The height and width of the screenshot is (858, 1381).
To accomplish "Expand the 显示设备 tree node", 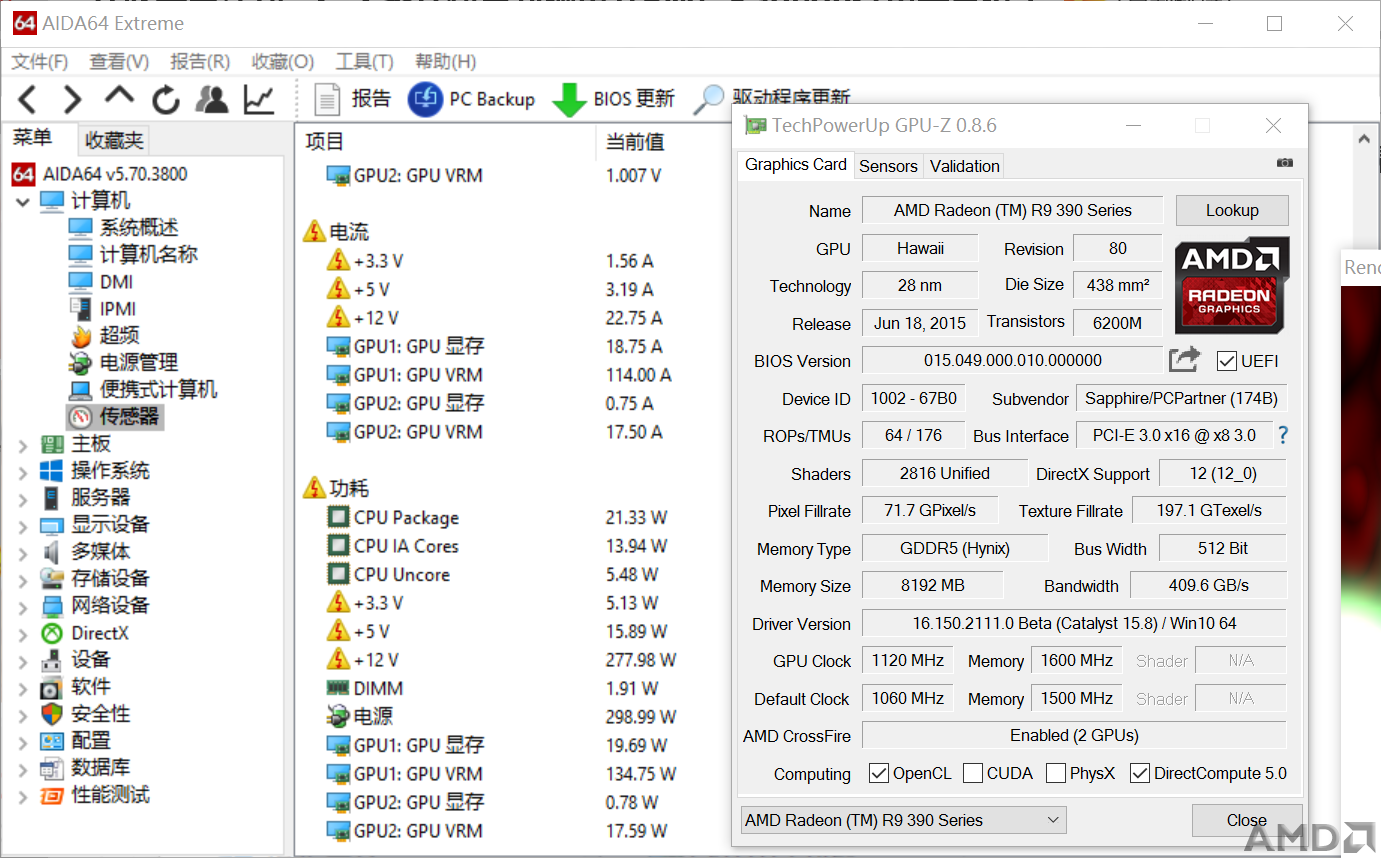I will (x=23, y=525).
